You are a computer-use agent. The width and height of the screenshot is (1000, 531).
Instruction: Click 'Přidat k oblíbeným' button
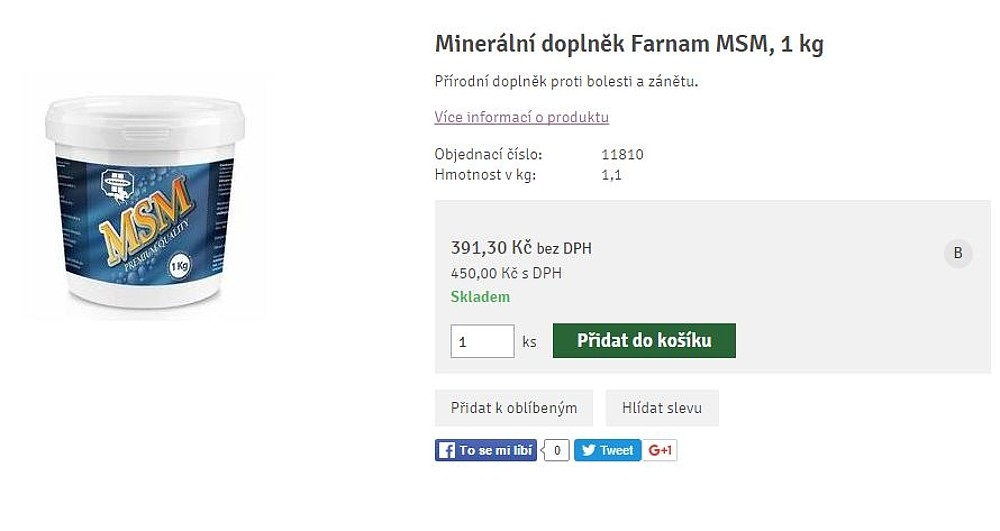(x=513, y=408)
